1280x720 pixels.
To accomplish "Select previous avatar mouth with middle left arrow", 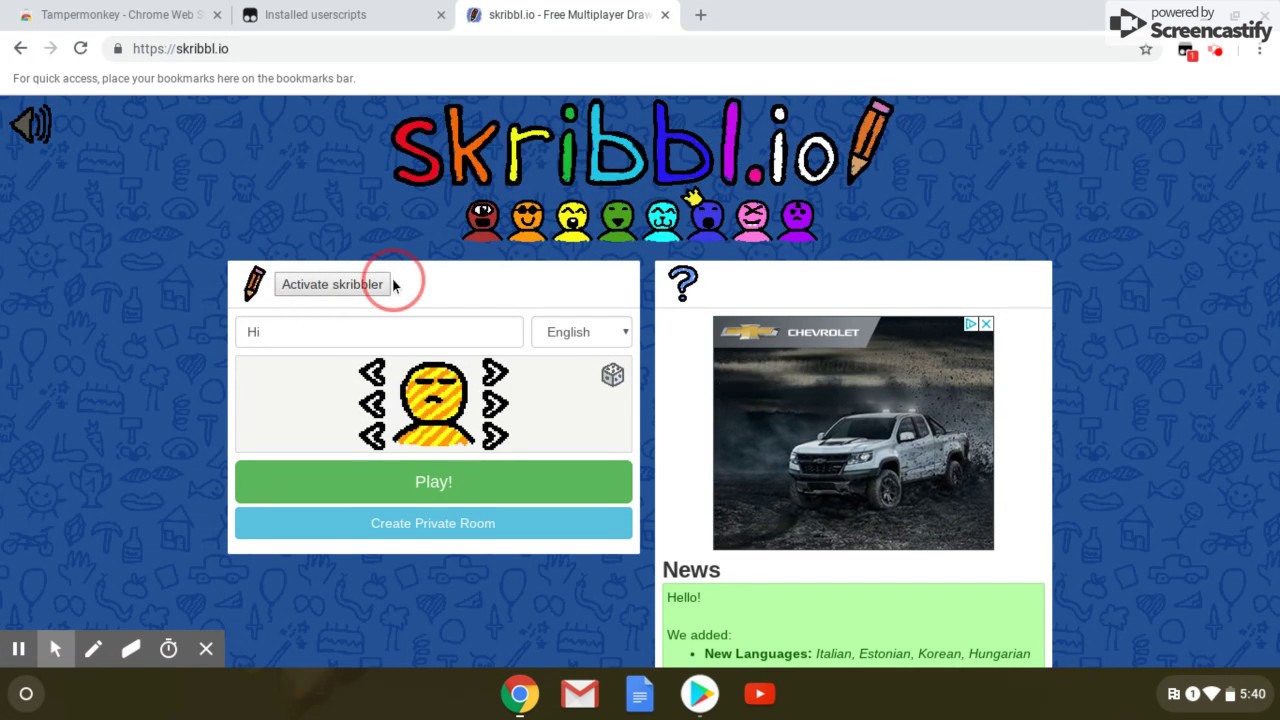I will tap(372, 404).
